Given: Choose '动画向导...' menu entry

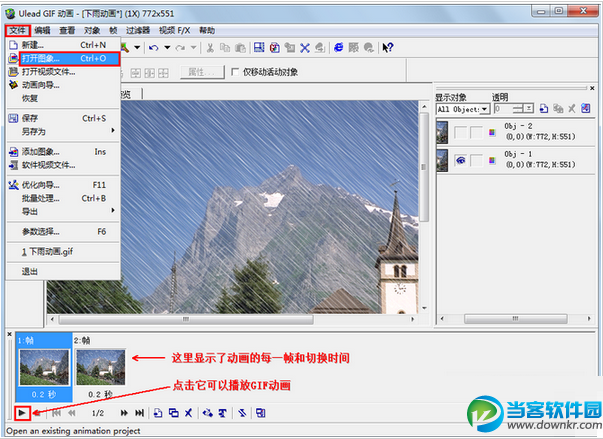Looking at the screenshot, I should click(x=63, y=85).
